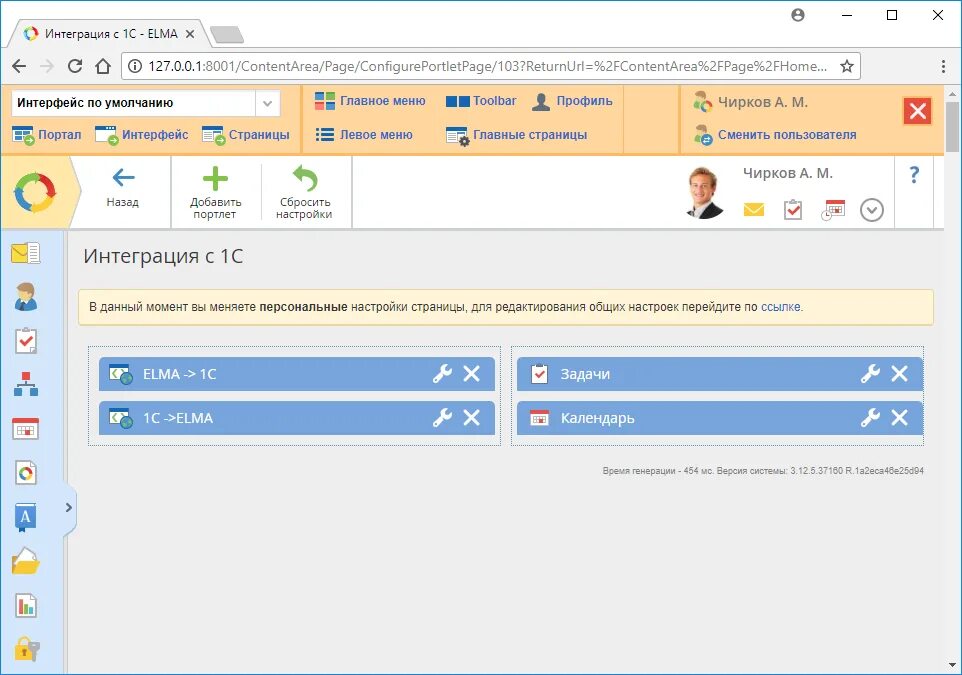Open the reports chart icon in sidebar
The height and width of the screenshot is (675, 962).
coord(26,606)
